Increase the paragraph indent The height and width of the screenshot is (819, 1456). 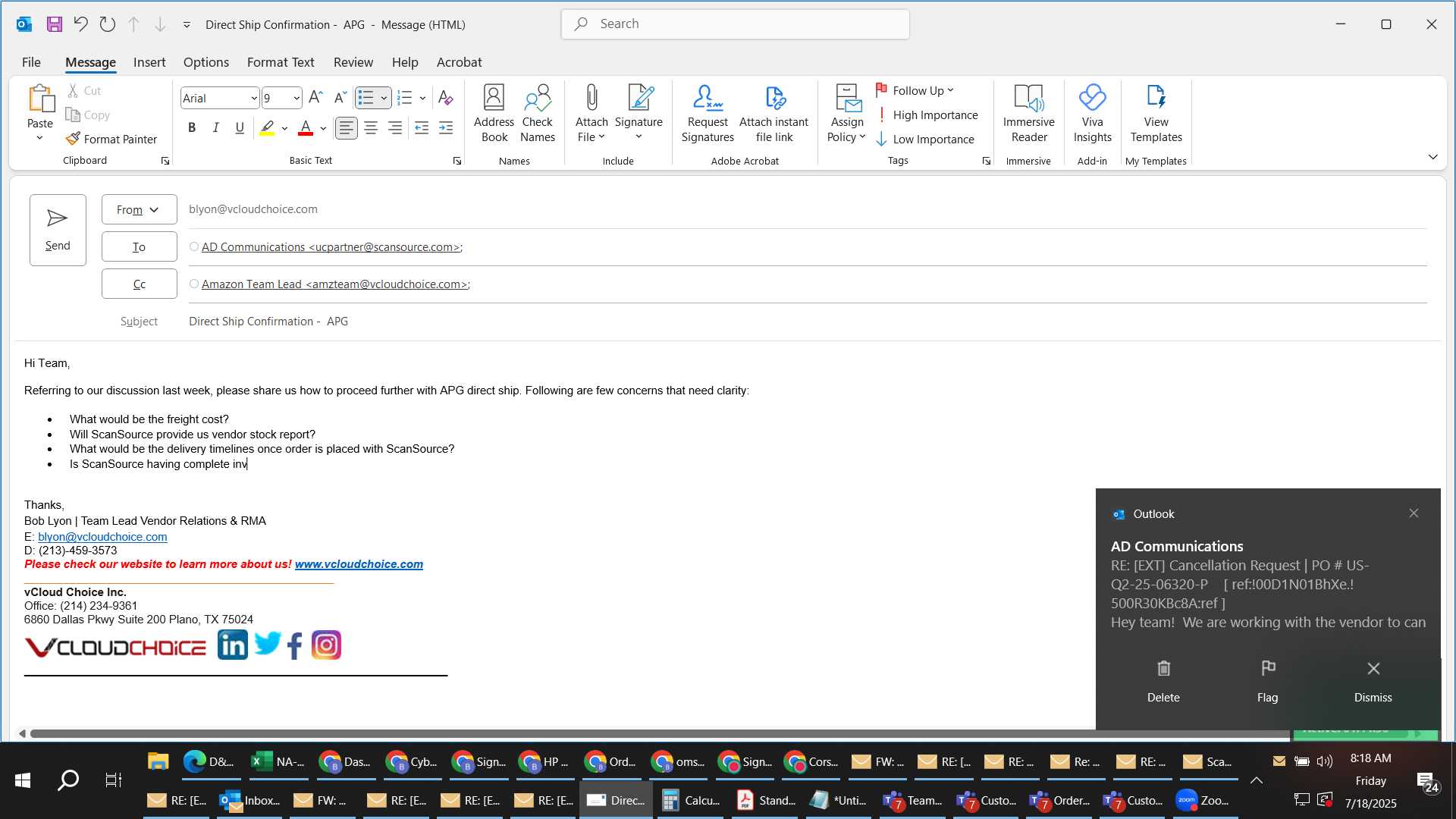coord(446,128)
